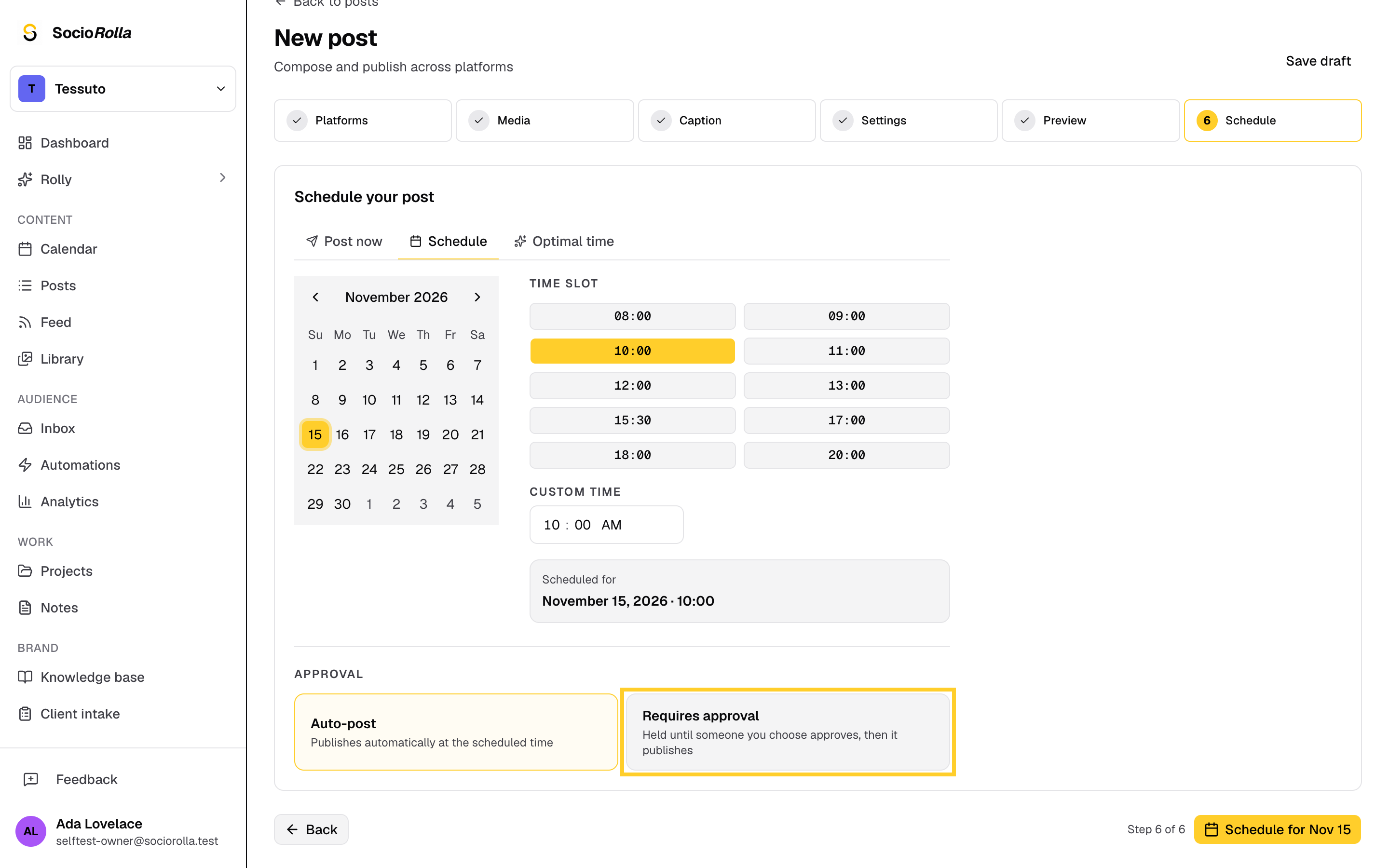This screenshot has height=868, width=1389.
Task: Go to previous month in calendar
Action: click(315, 298)
